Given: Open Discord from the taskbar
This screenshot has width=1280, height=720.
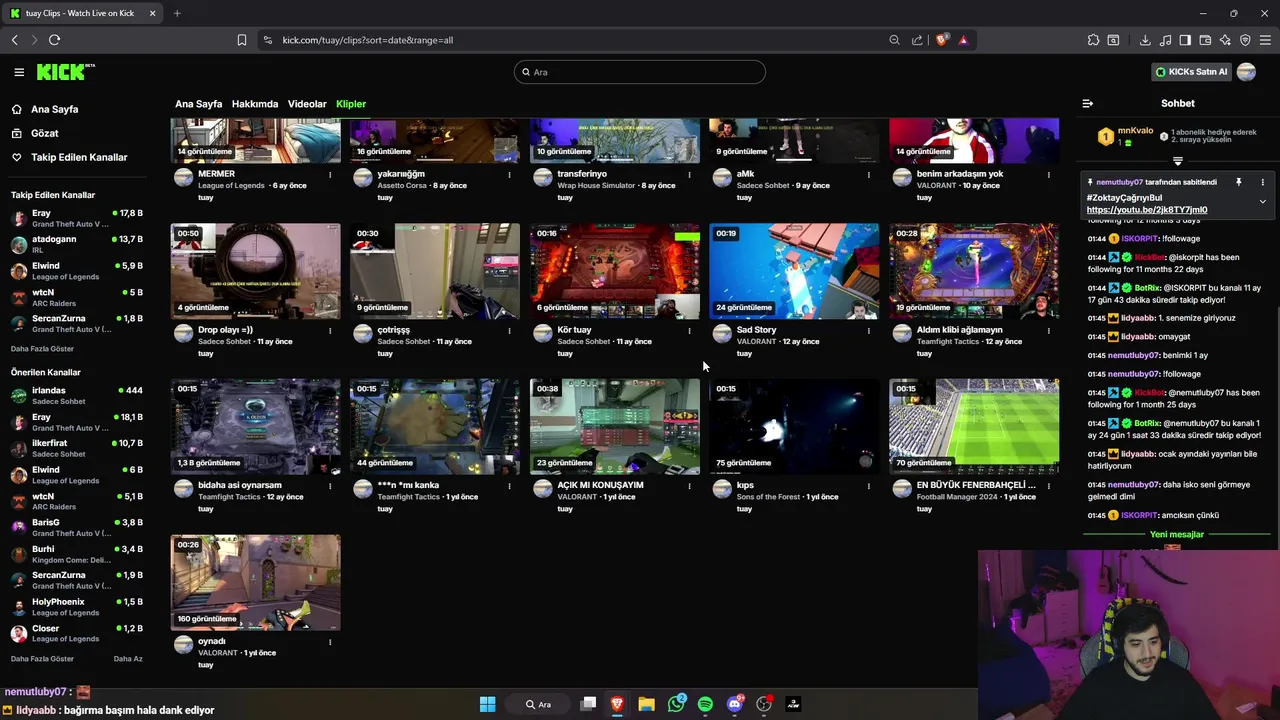Looking at the screenshot, I should pyautogui.click(x=735, y=704).
